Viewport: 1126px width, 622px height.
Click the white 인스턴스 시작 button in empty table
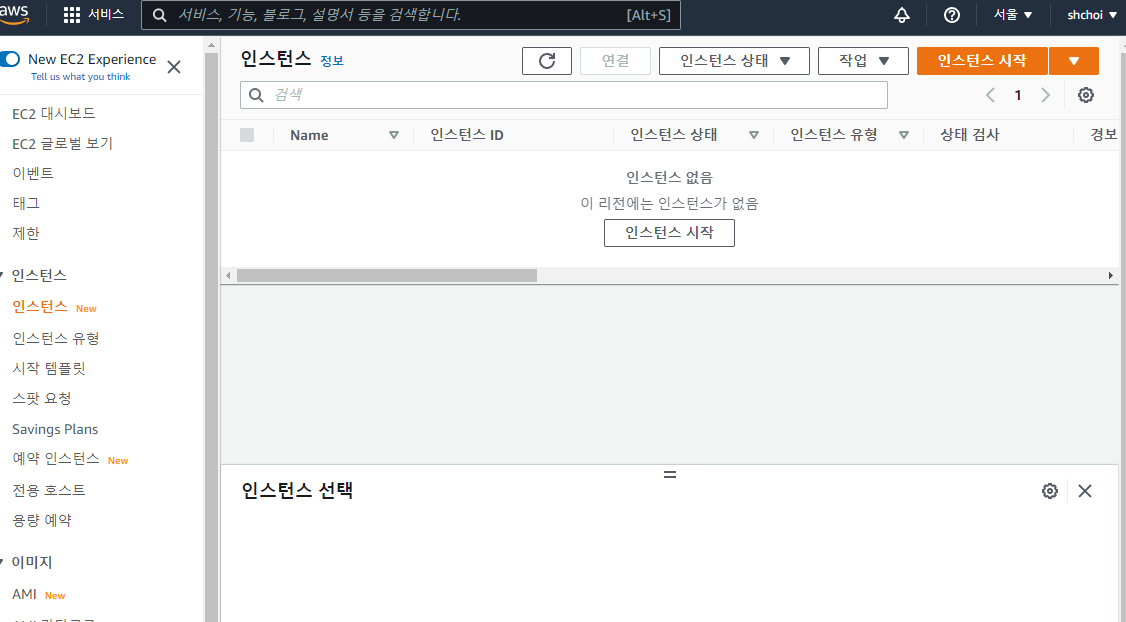point(669,233)
